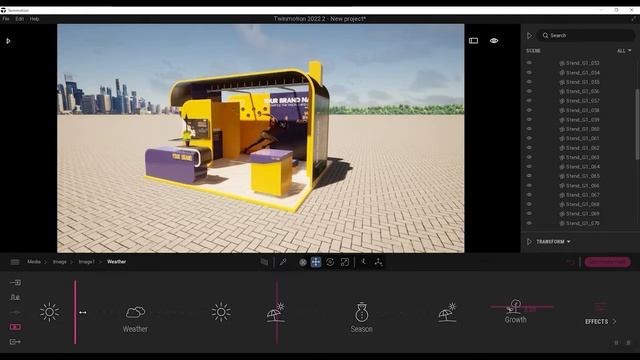Select Stand_G1_068 in the scene list
Viewport: 640px width, 360px height.
pyautogui.click(x=582, y=204)
